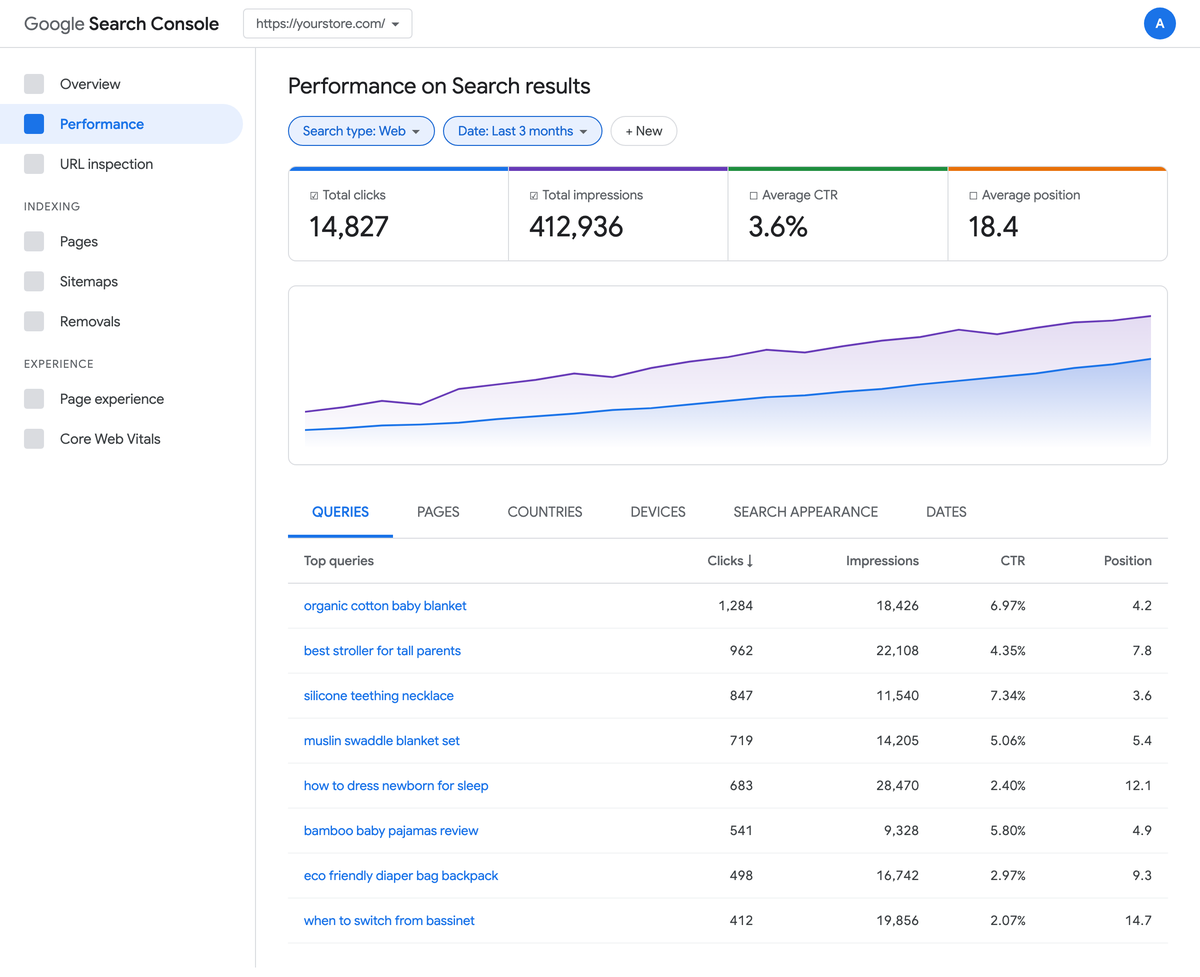Add a filter with the + New button

click(643, 130)
